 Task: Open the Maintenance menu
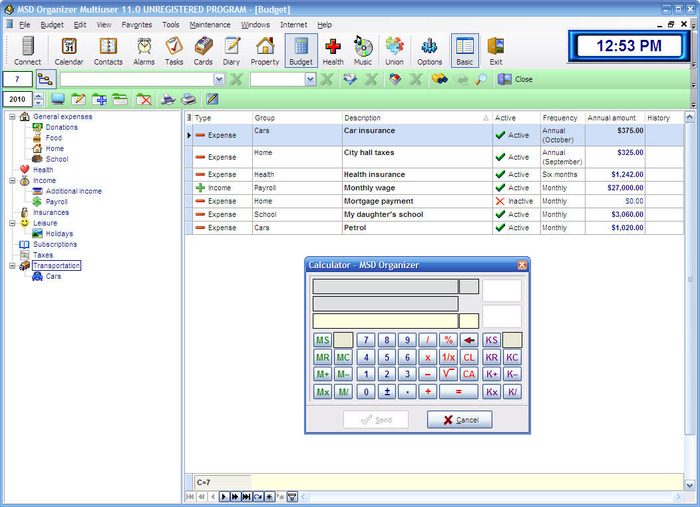(x=210, y=24)
